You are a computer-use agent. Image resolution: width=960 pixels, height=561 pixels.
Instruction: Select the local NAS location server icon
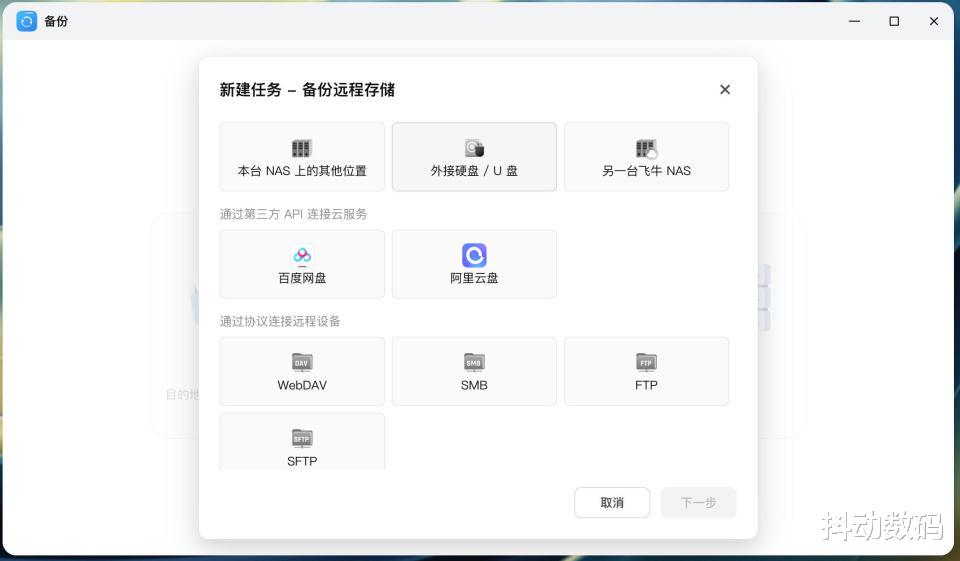coord(302,148)
